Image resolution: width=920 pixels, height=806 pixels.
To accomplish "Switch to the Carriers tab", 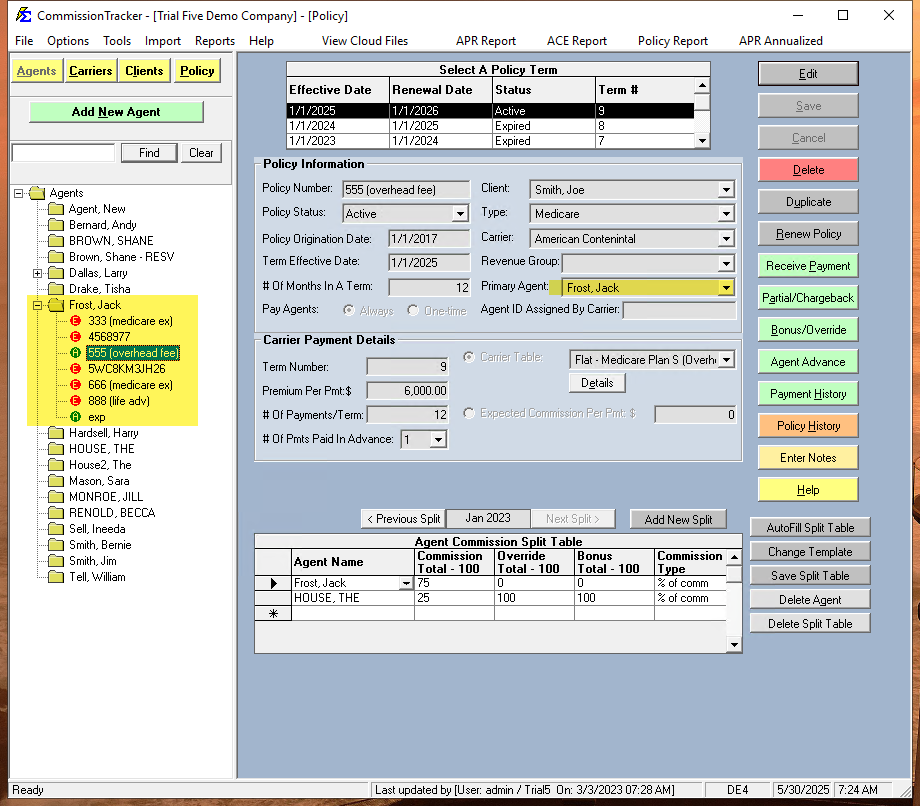I will [x=90, y=71].
